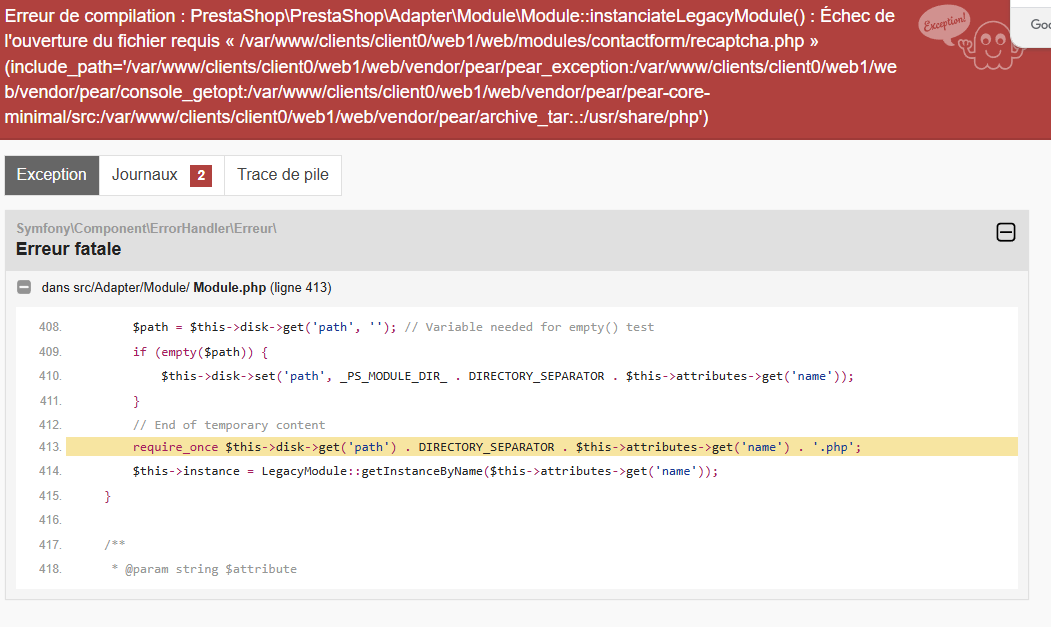Viewport: 1051px width, 627px height.
Task: Open the Trace de pile tab
Action: coord(283,175)
